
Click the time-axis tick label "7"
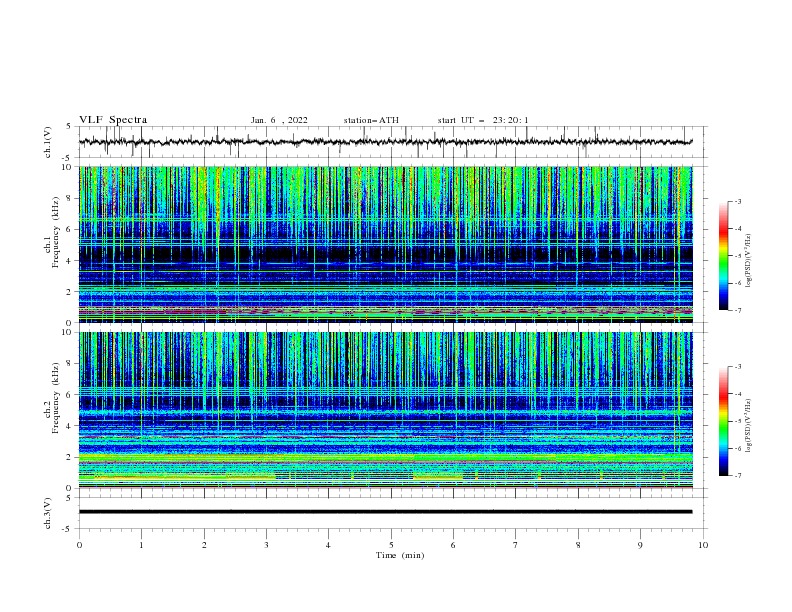coord(516,545)
